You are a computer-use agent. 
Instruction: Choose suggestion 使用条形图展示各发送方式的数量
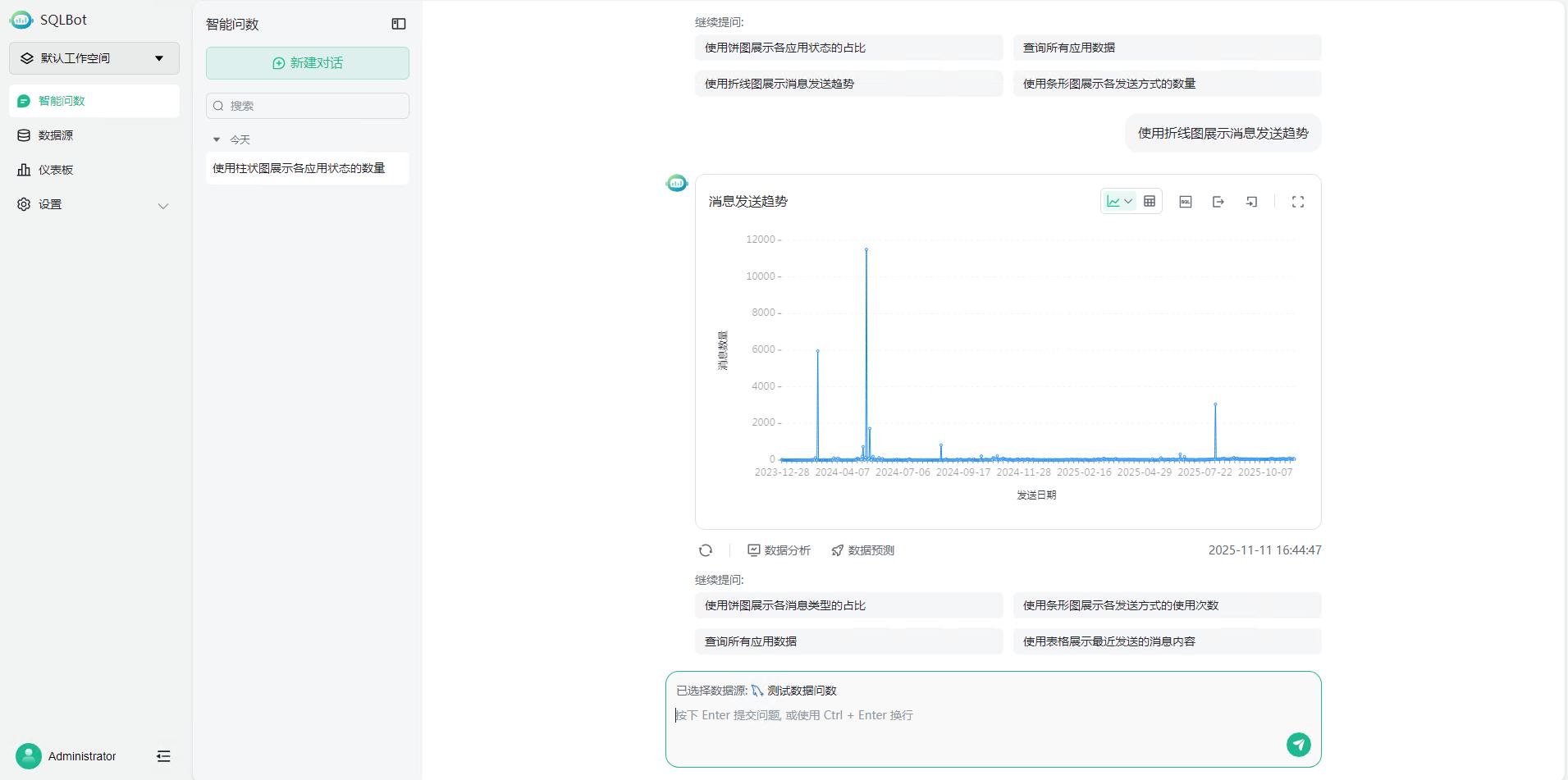coord(1168,84)
